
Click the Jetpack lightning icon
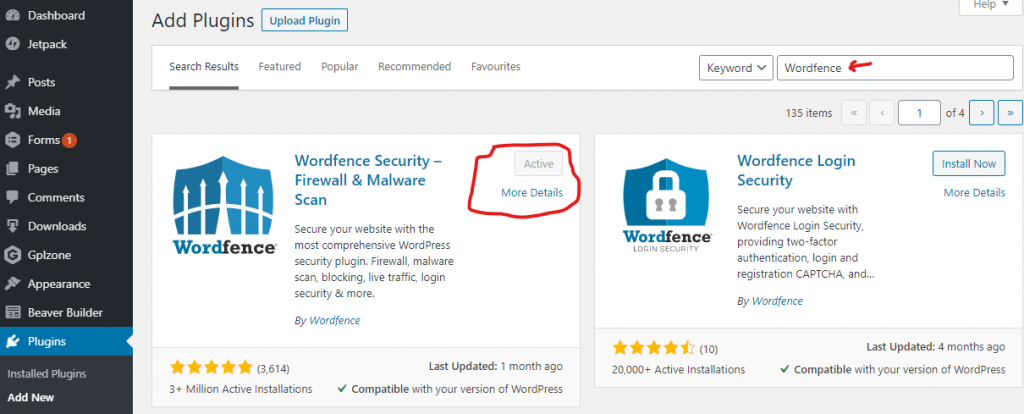tap(12, 44)
